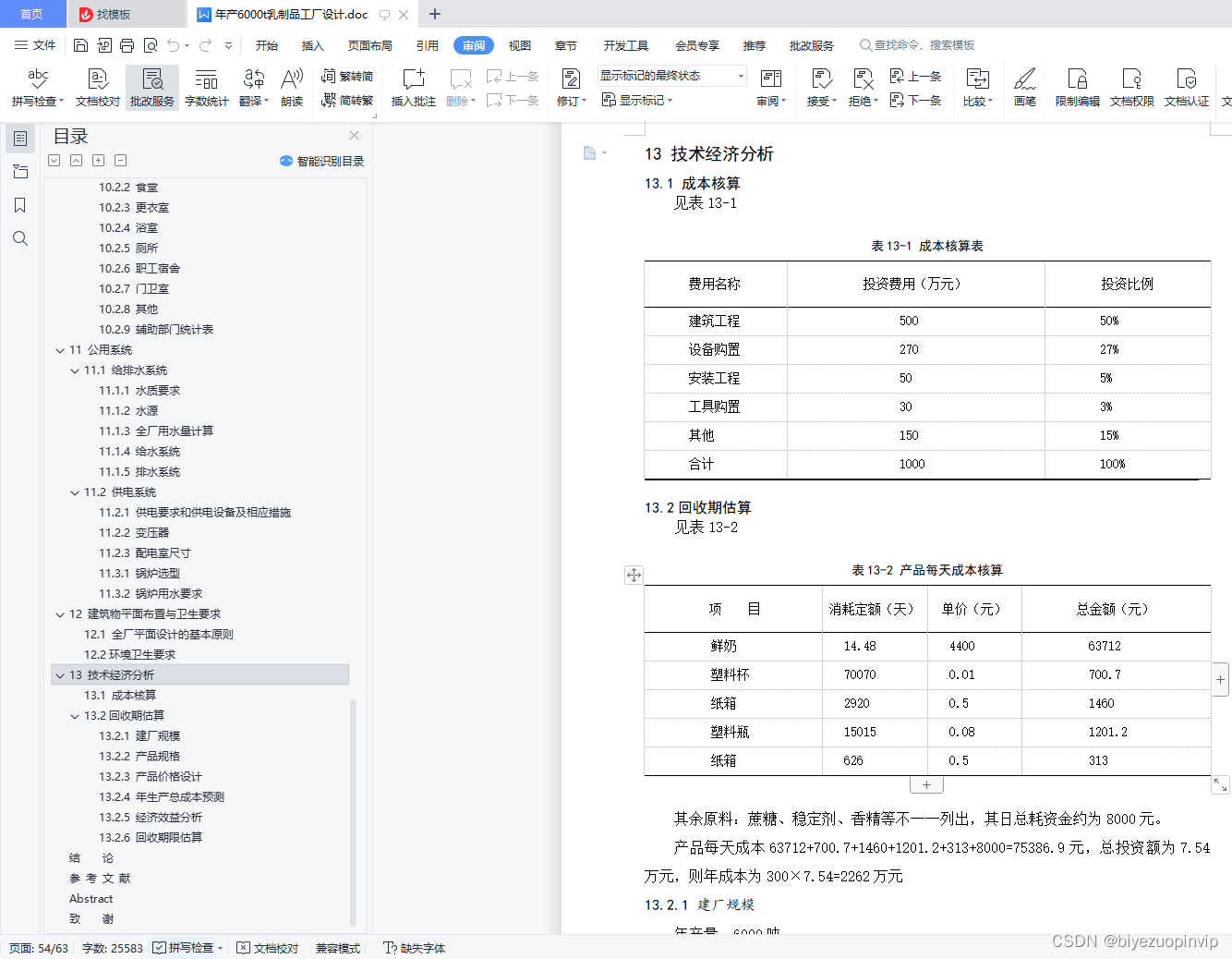Image resolution: width=1232 pixels, height=959 pixels.
Task: Click the 首页 home tab button
Action: 32,14
